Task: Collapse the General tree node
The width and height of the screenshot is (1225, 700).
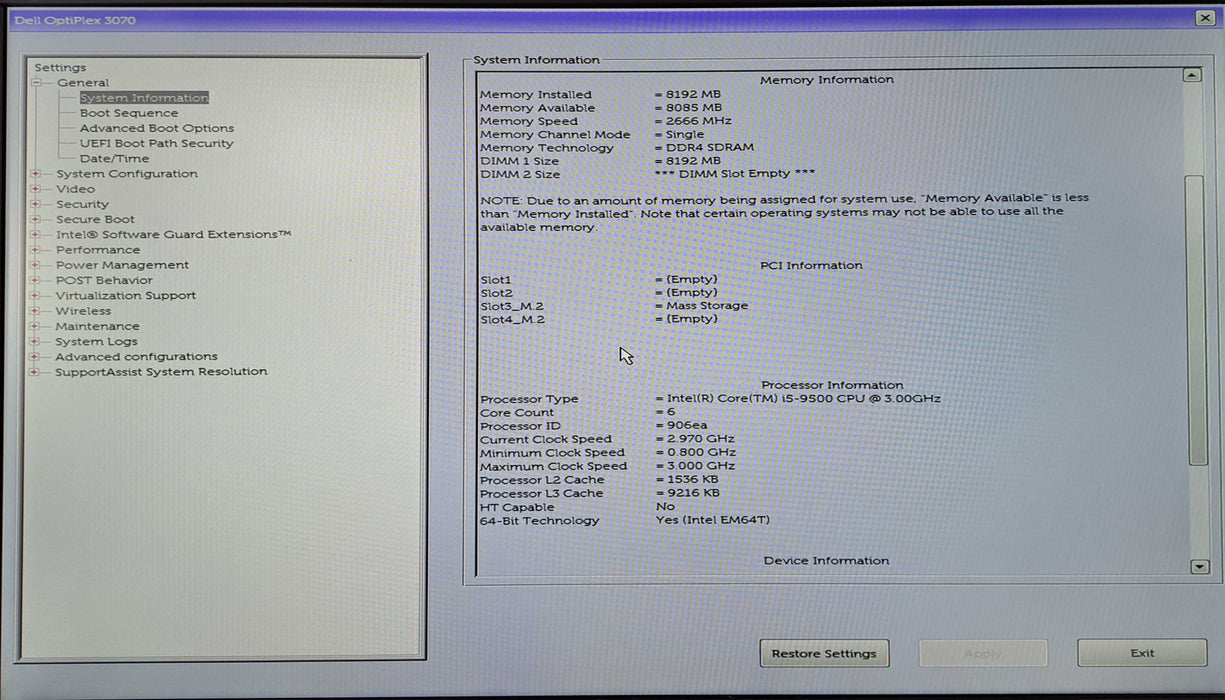Action: tap(36, 83)
